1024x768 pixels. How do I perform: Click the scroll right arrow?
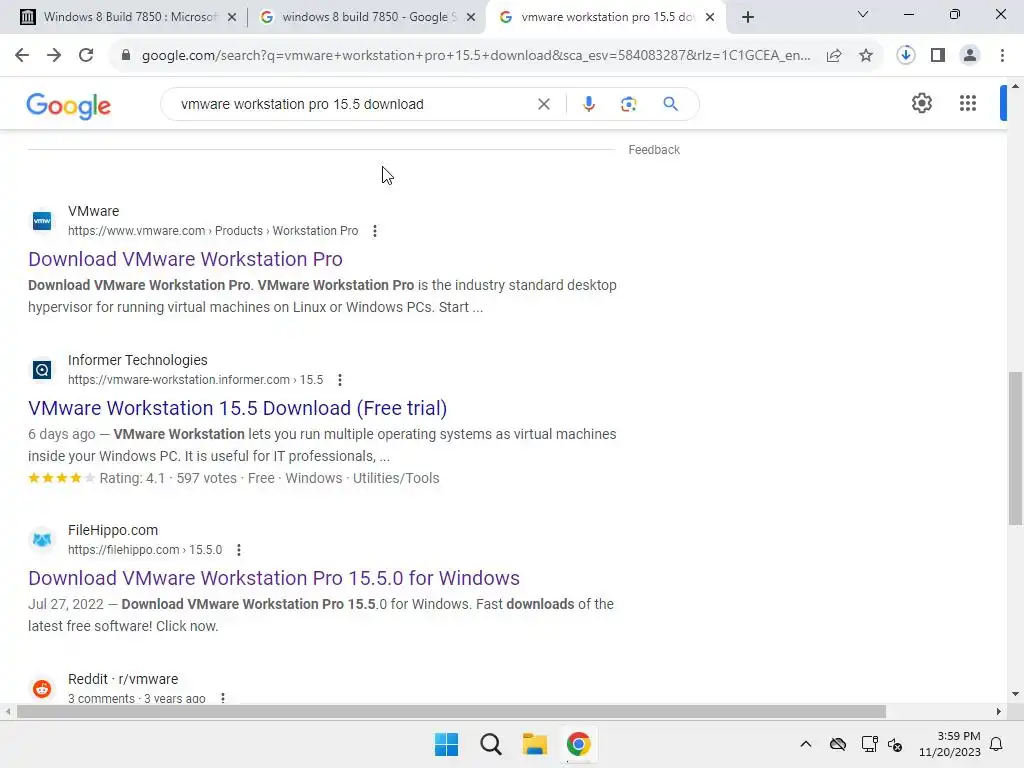tap(999, 711)
